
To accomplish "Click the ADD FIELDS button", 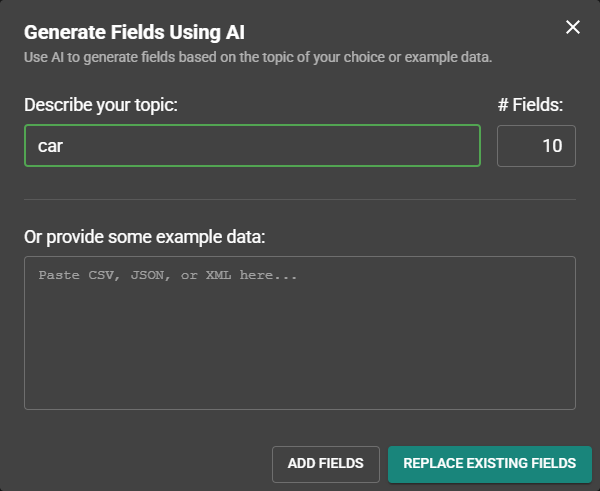I will pyautogui.click(x=326, y=464).
